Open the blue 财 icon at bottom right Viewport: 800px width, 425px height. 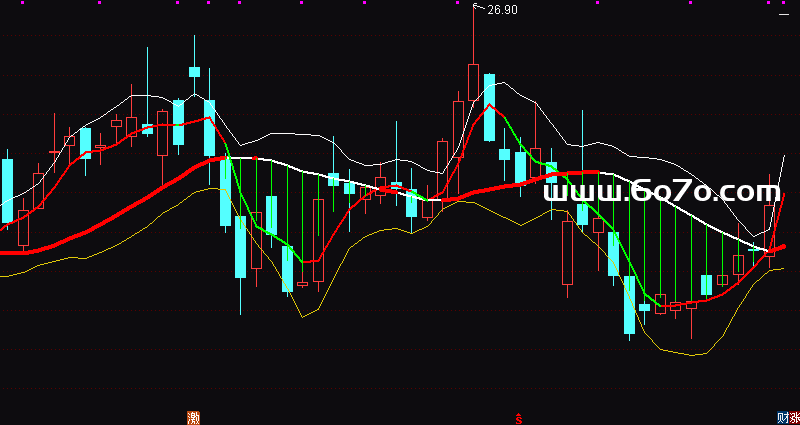[782, 416]
